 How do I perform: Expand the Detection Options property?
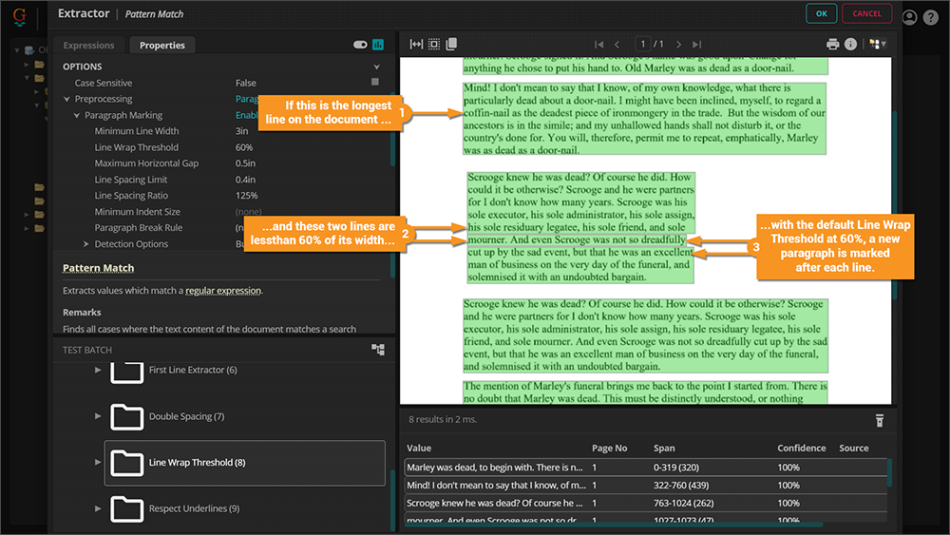point(86,244)
